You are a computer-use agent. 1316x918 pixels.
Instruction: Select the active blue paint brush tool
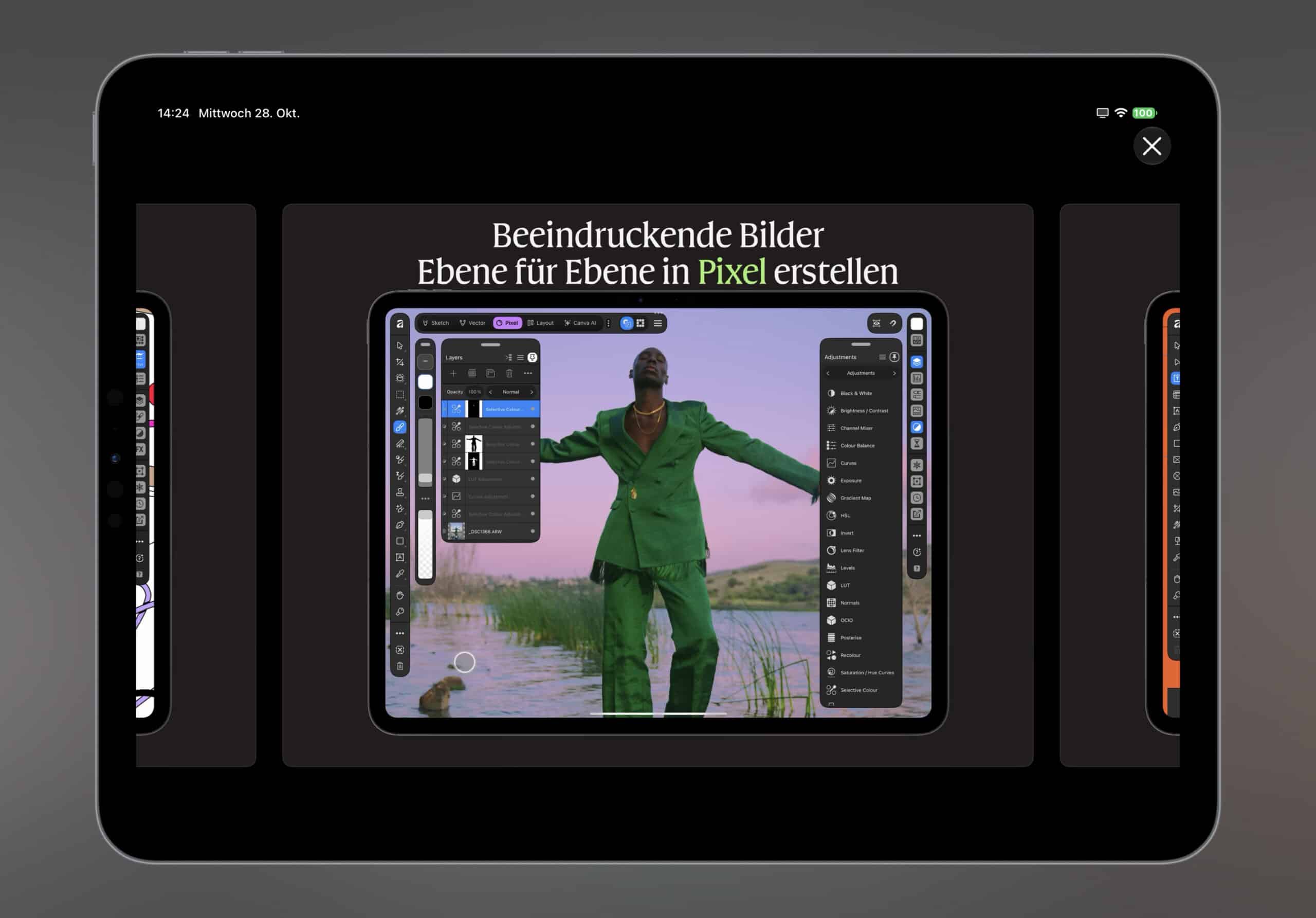pyautogui.click(x=400, y=427)
